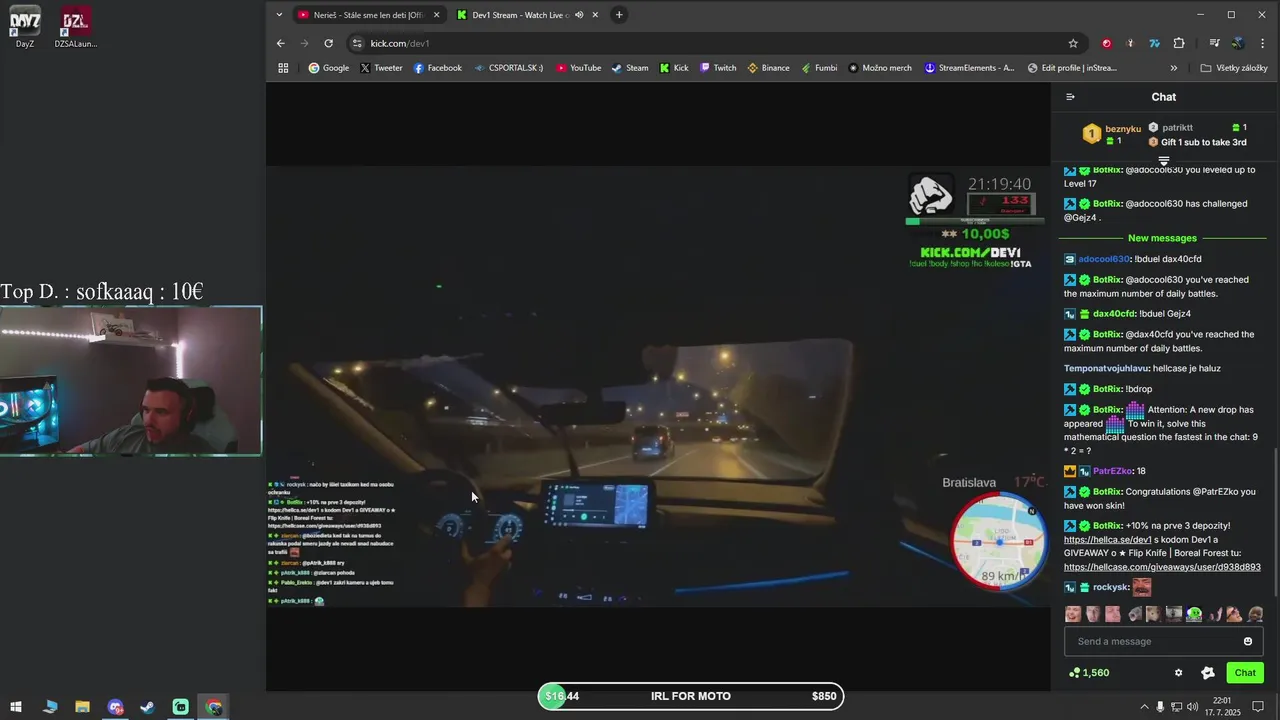The image size is (1280, 720).
Task: Bookmark this page with star icon
Action: 1073,43
